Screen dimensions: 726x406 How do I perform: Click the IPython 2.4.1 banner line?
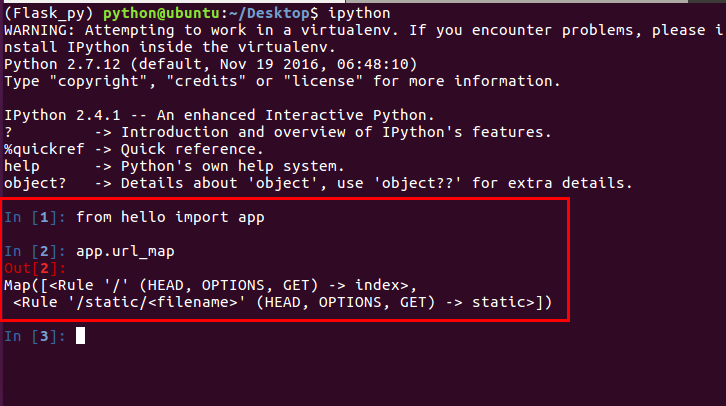[219, 115]
